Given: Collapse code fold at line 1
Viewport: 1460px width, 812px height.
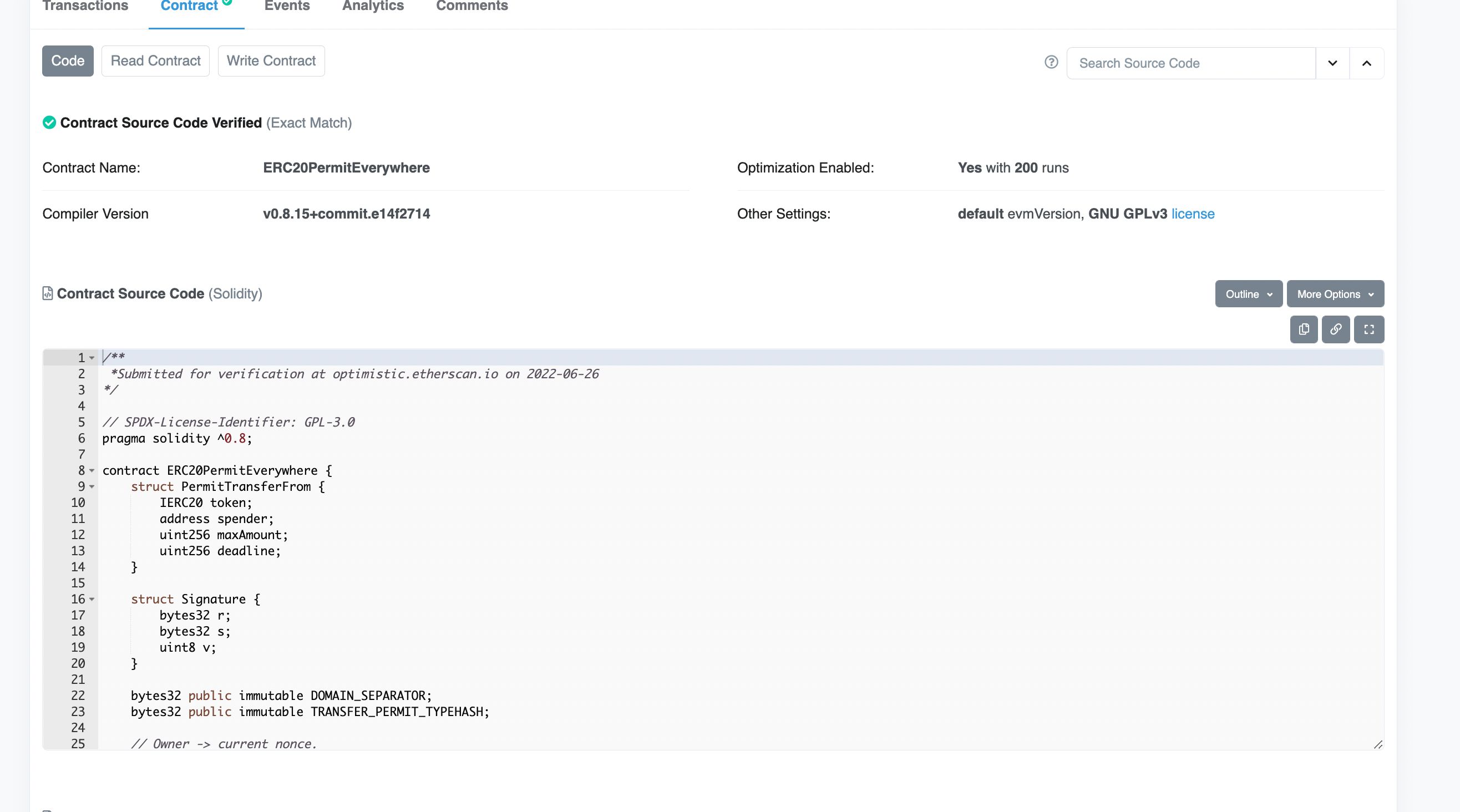Looking at the screenshot, I should [x=92, y=358].
